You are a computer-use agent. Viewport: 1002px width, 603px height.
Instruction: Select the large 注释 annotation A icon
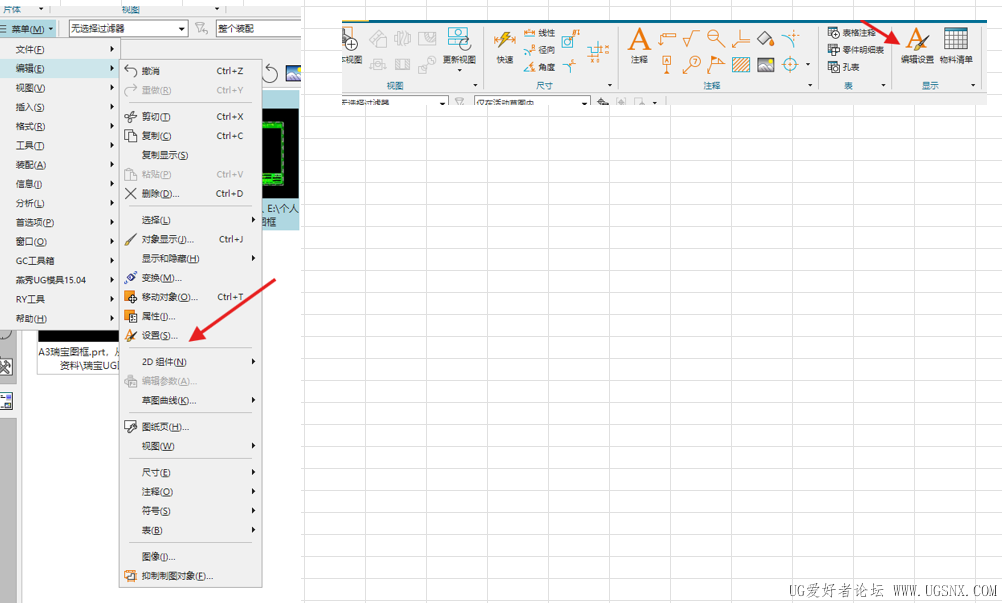639,45
